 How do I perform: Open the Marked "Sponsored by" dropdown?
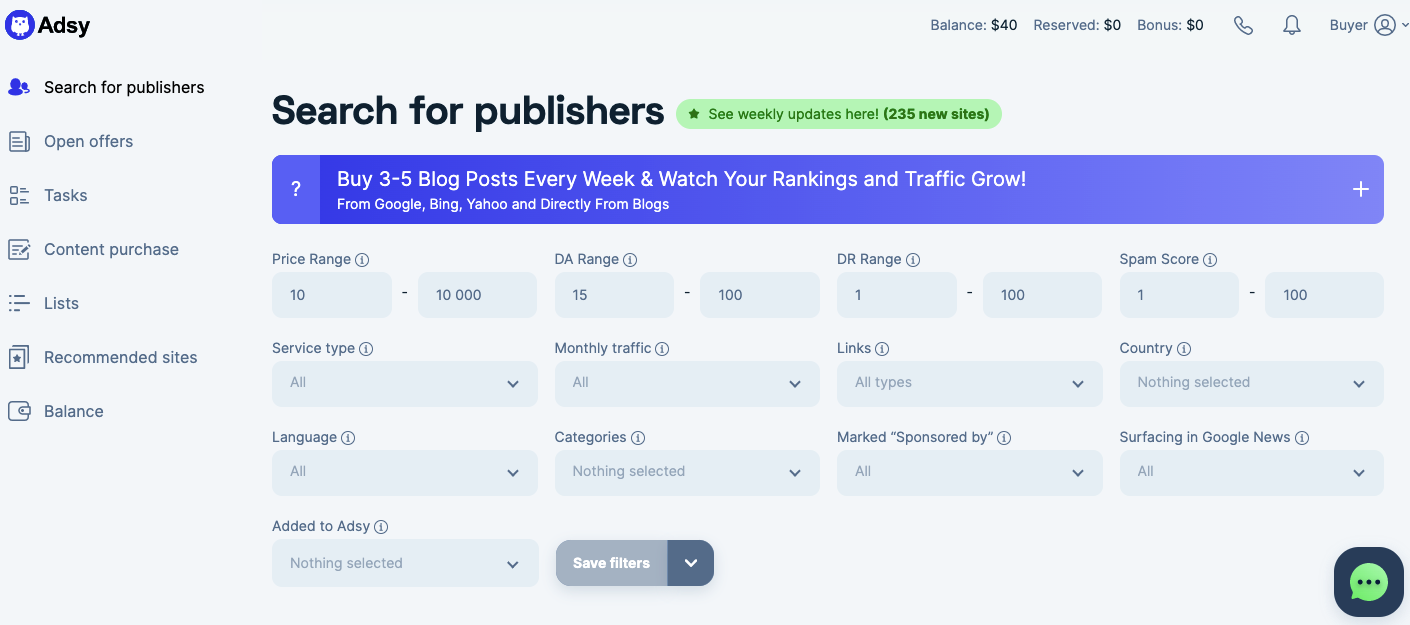coord(970,473)
